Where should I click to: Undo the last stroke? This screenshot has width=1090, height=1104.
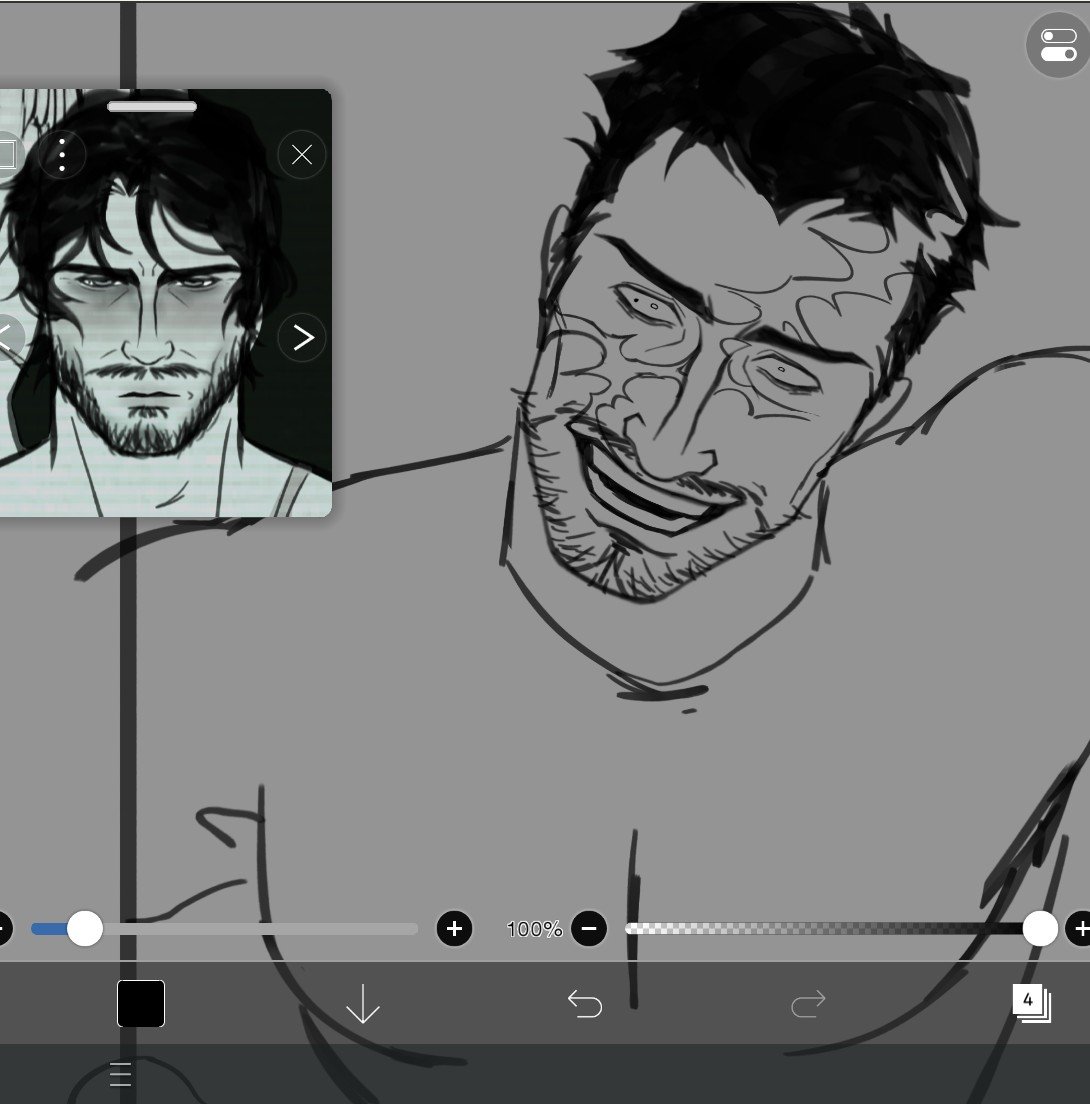585,1003
